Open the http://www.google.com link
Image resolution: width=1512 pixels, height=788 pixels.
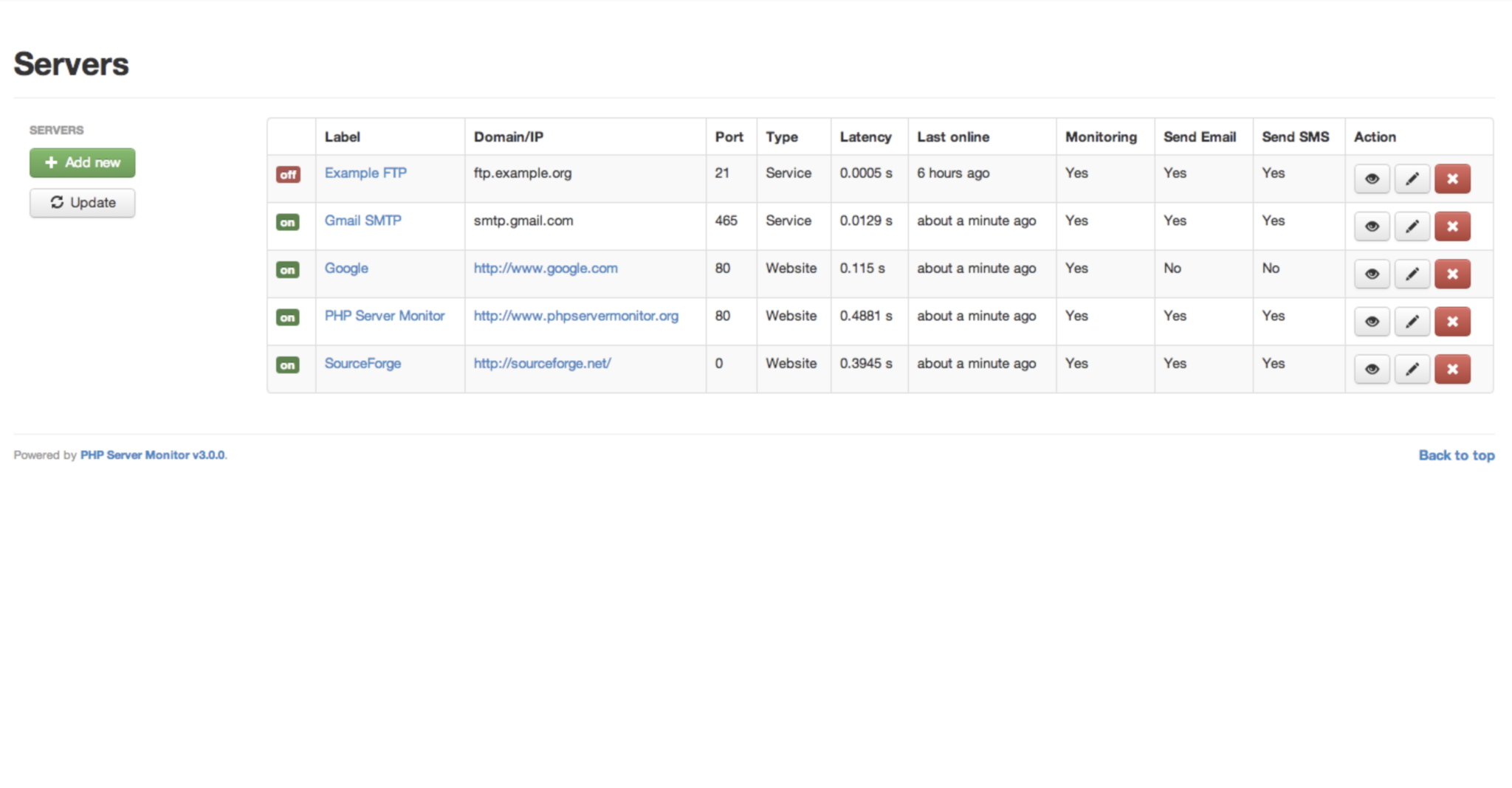coord(546,268)
